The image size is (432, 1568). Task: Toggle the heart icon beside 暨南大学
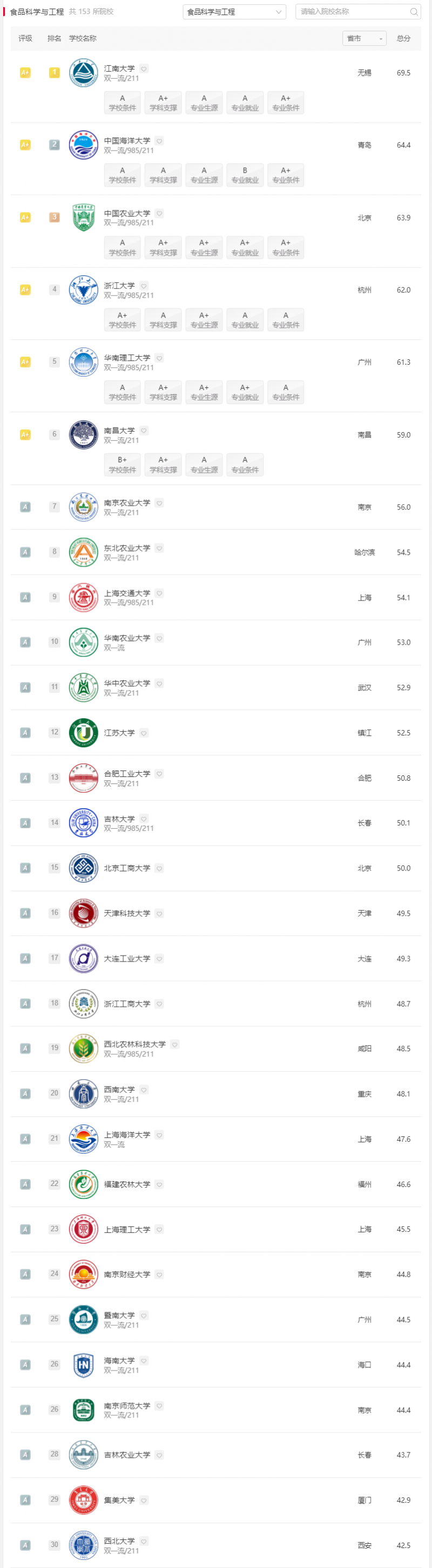143,1315
